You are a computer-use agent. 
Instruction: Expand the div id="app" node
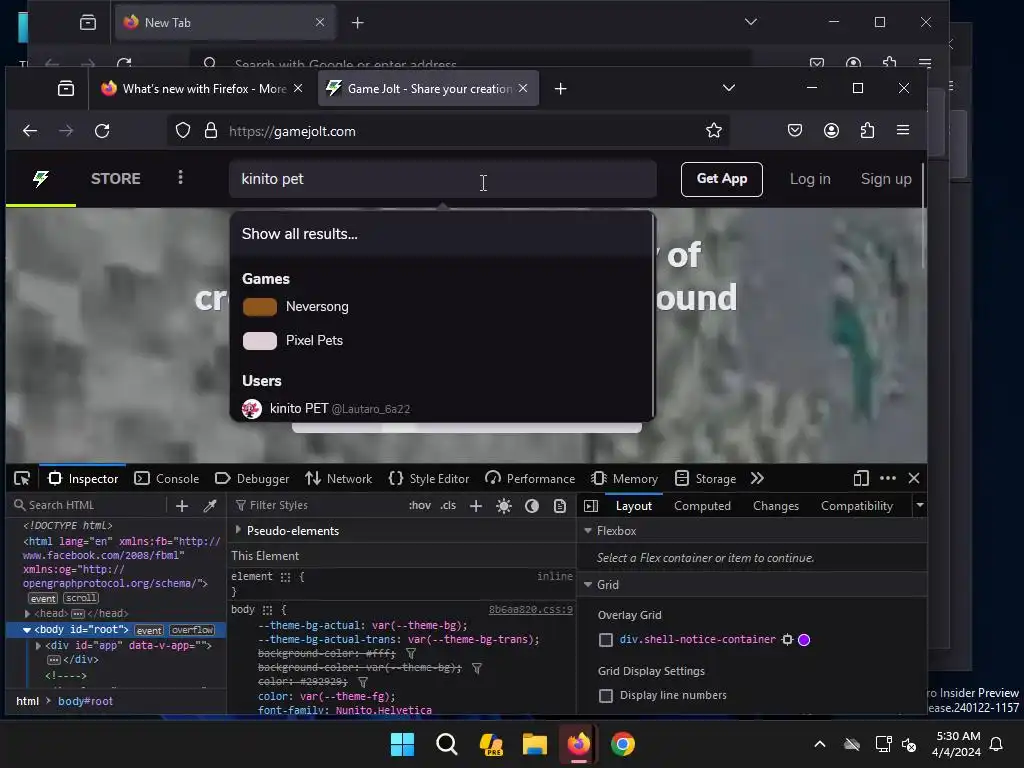click(38, 646)
